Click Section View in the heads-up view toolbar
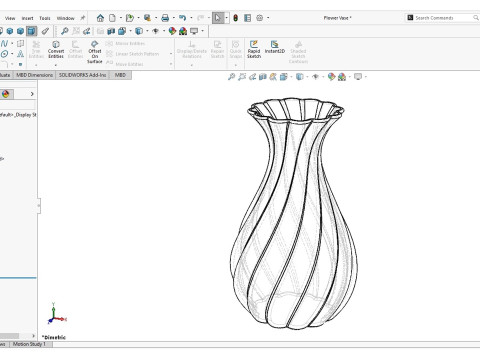Image resolution: width=480 pixels, height=360 pixels. 263,77
